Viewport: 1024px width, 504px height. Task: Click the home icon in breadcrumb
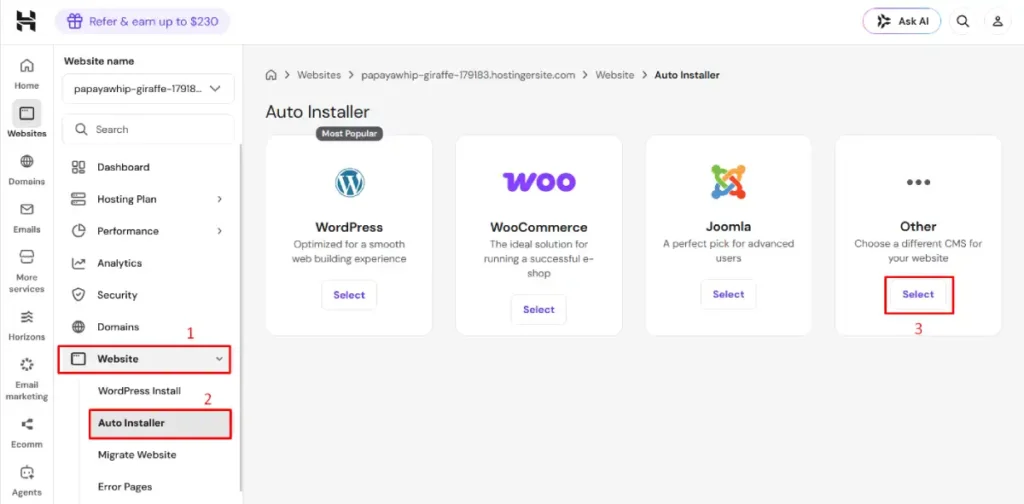271,75
